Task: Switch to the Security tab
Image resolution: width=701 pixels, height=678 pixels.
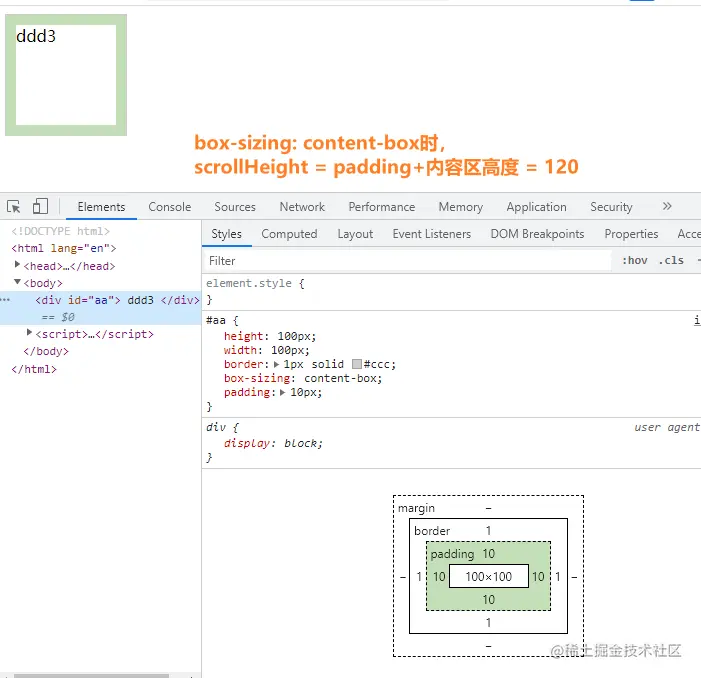Action: [x=611, y=207]
